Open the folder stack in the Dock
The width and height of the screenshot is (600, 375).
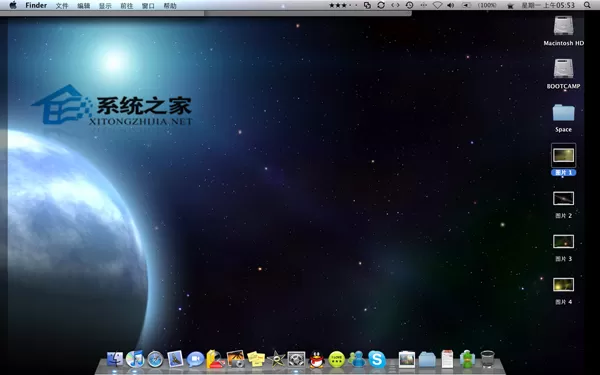427,360
